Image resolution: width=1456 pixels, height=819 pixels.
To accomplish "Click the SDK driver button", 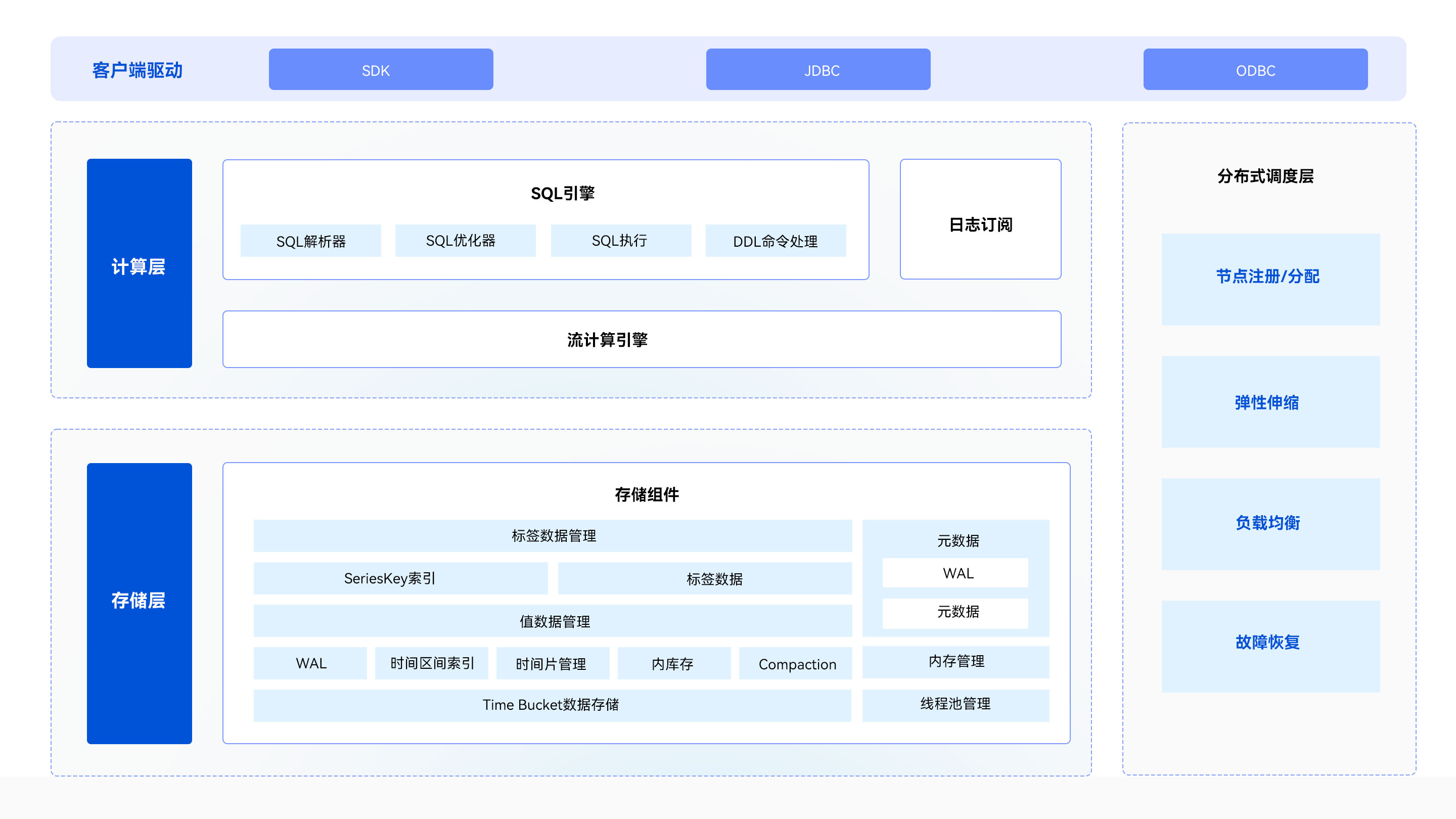I will pos(380,70).
